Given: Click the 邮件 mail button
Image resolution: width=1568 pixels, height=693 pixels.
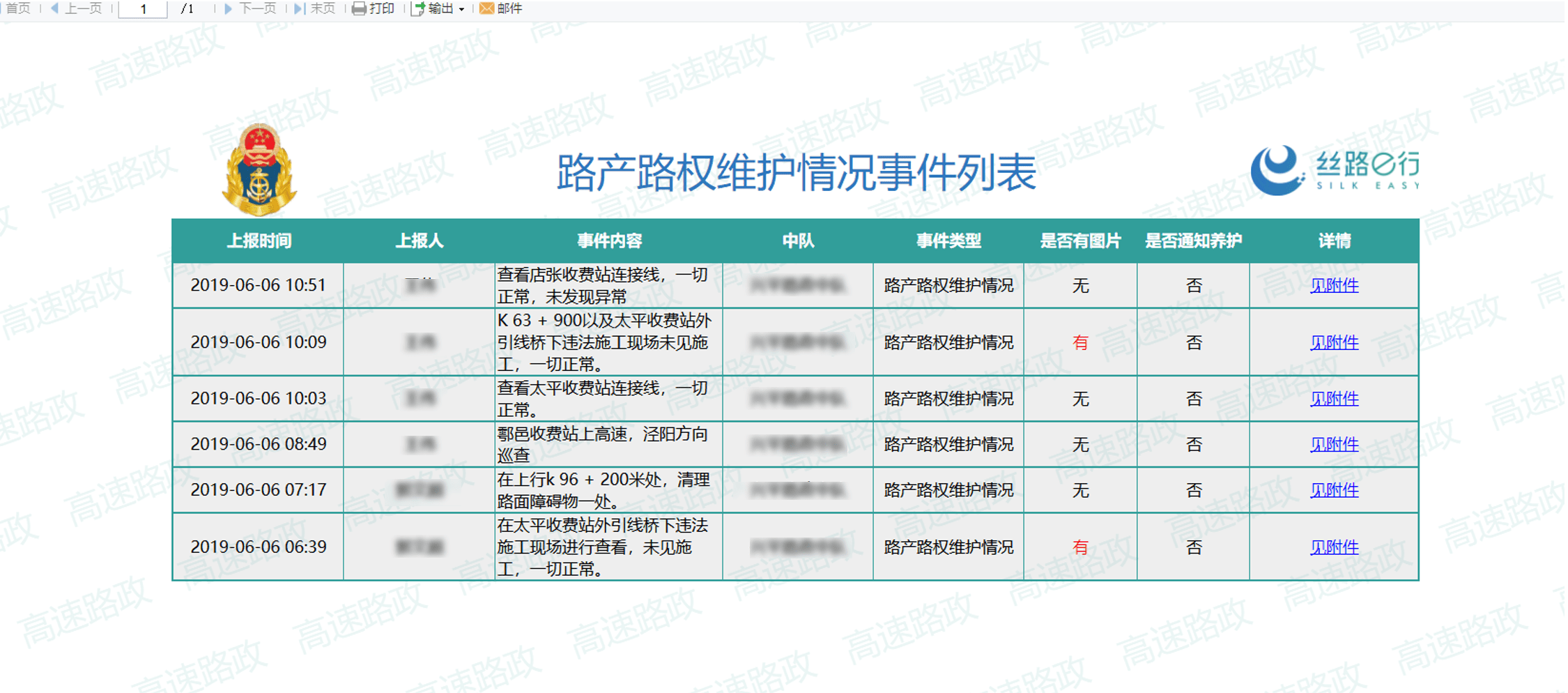Looking at the screenshot, I should (501, 8).
